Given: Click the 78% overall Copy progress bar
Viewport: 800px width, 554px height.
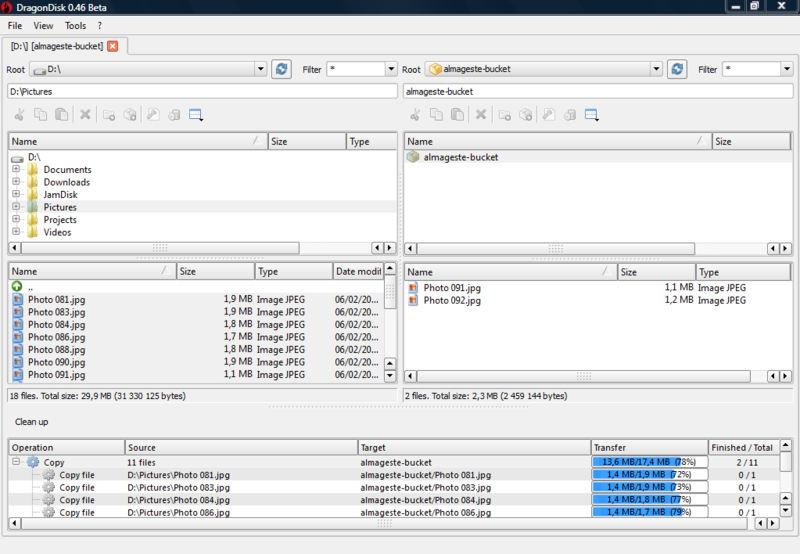Looking at the screenshot, I should [649, 462].
